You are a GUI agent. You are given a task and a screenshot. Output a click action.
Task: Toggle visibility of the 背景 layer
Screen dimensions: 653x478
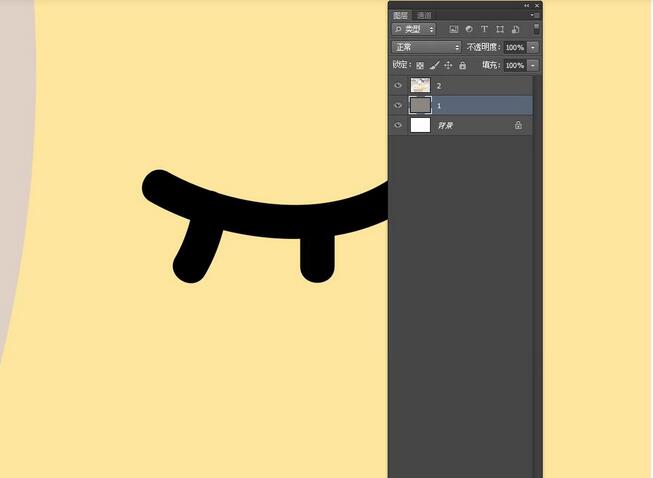[398, 125]
